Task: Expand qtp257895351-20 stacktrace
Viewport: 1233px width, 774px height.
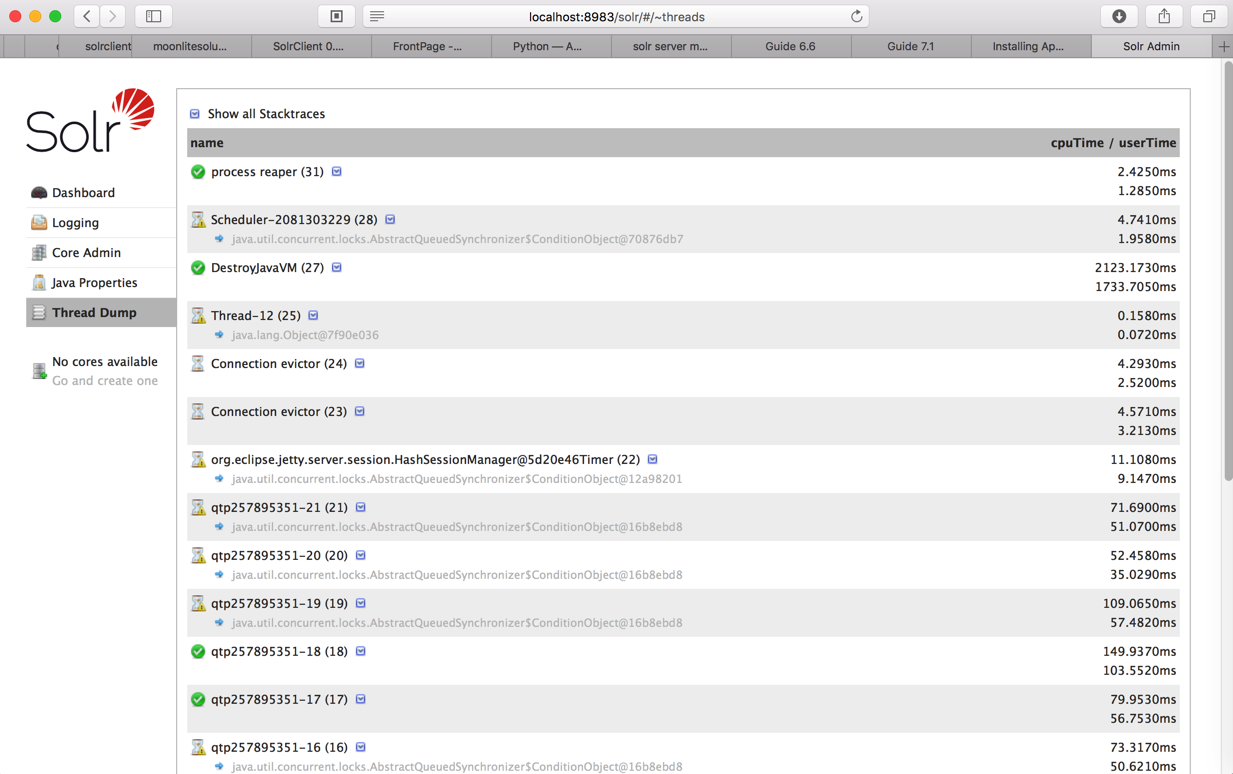Action: pos(361,556)
